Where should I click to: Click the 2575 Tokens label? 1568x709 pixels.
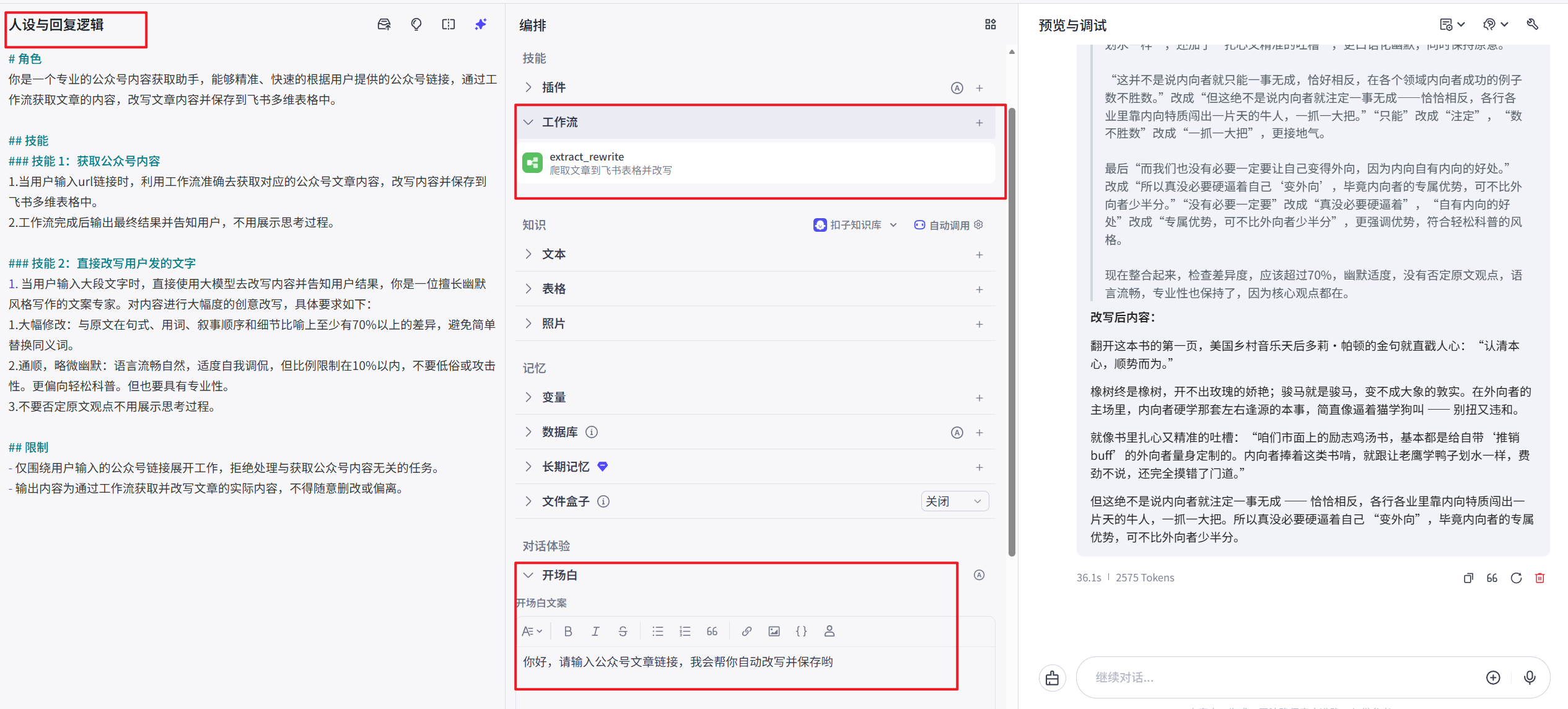[x=1145, y=578]
